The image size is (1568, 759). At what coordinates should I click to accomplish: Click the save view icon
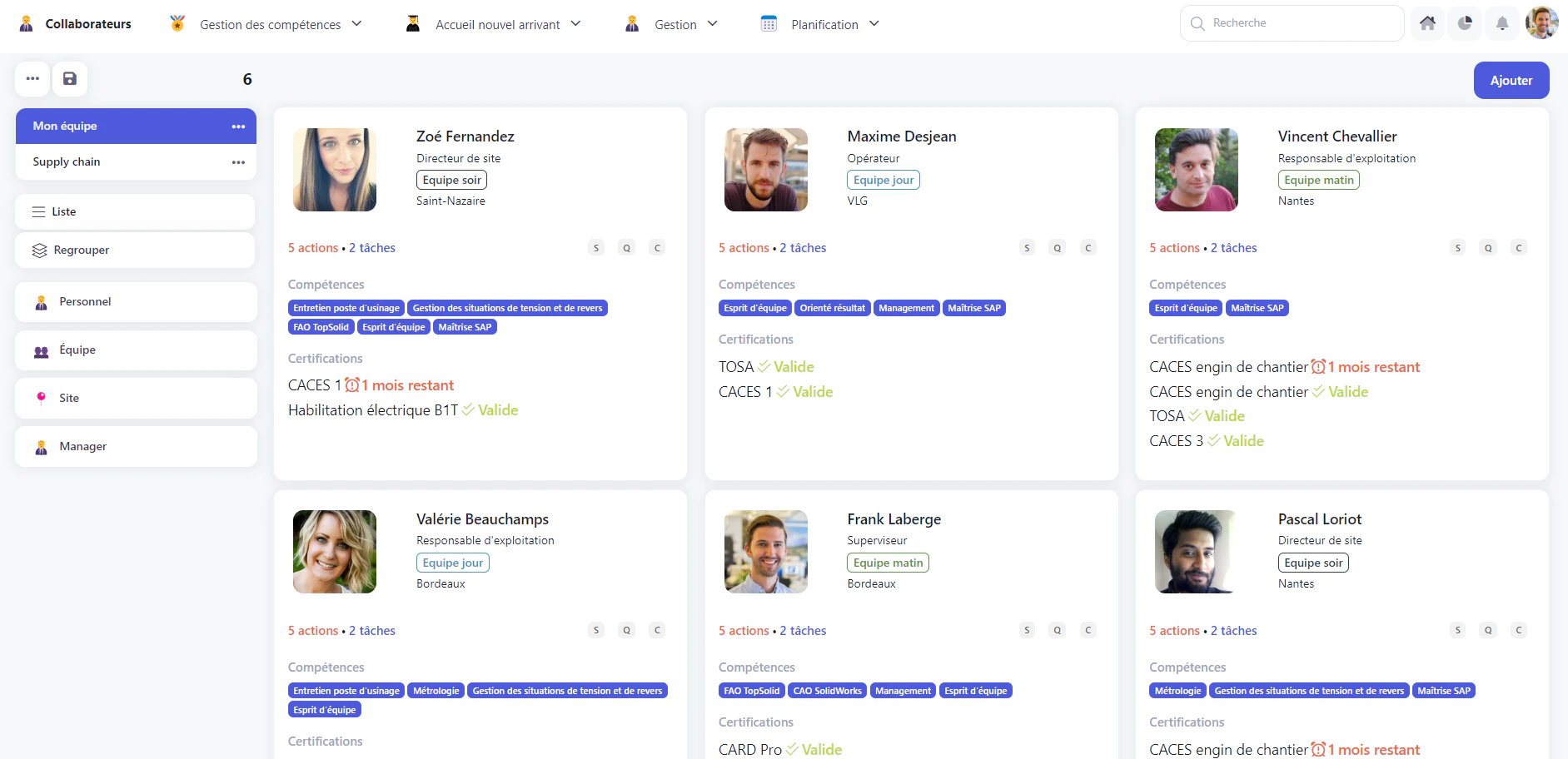70,79
